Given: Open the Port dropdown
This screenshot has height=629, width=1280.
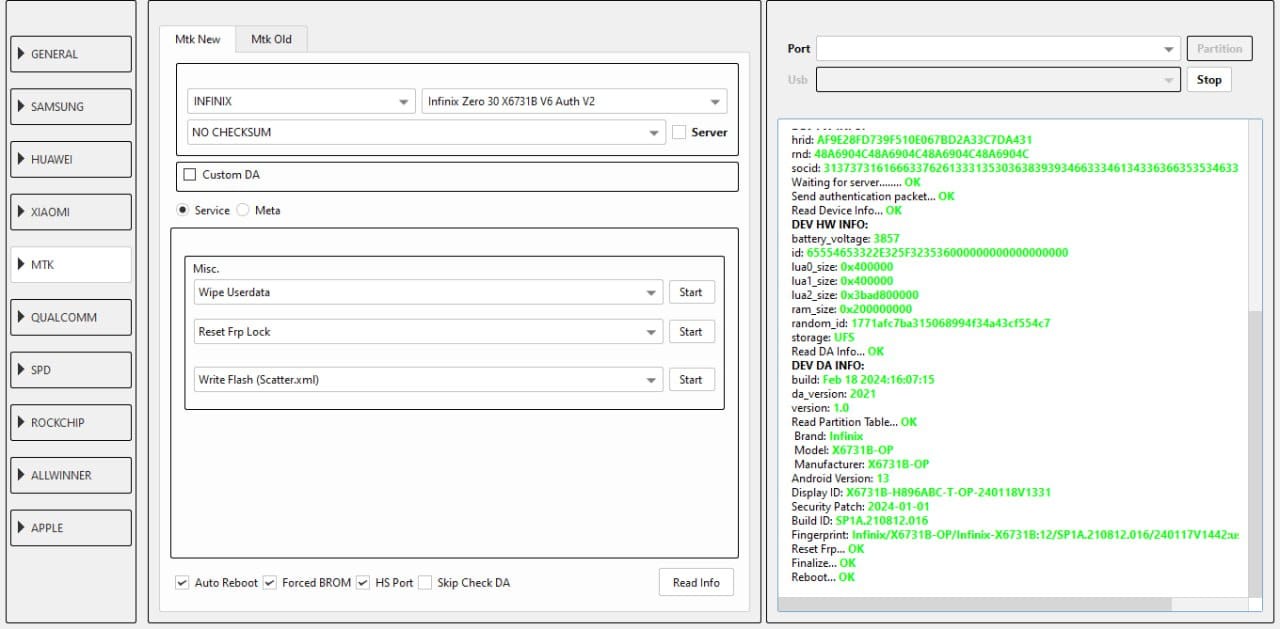Looking at the screenshot, I should [998, 49].
